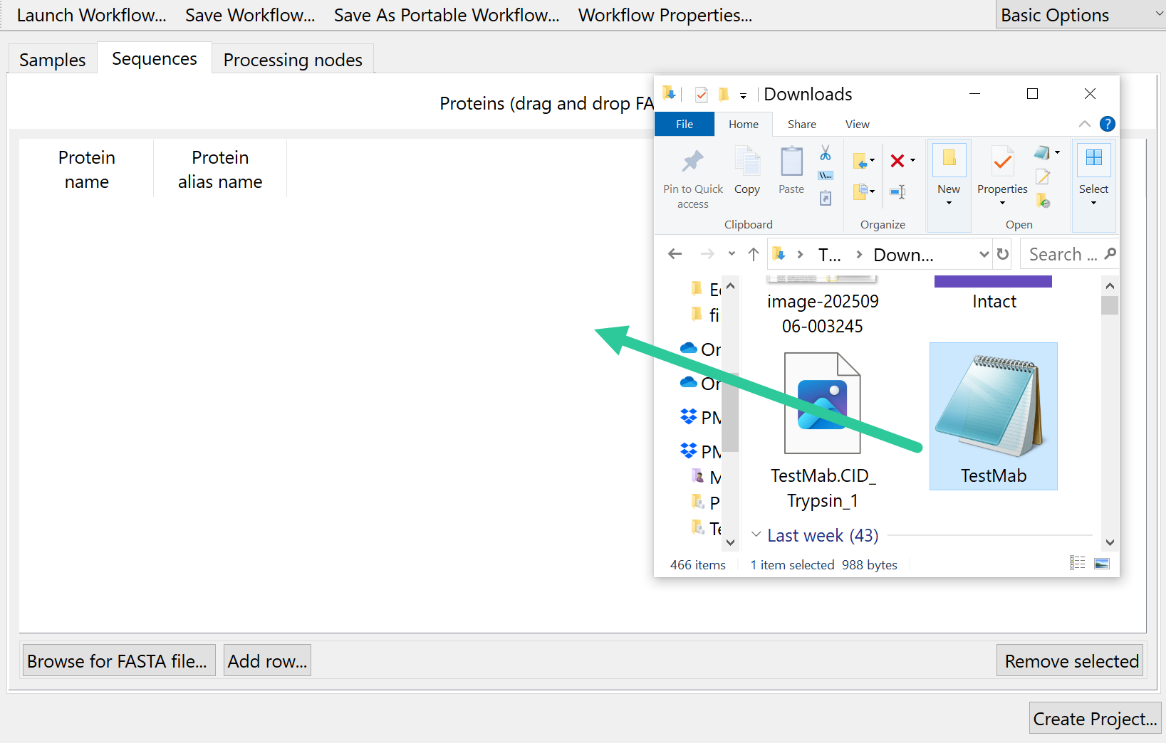The width and height of the screenshot is (1166, 743).
Task: Expand the Properties dropdown arrow
Action: 1002,203
